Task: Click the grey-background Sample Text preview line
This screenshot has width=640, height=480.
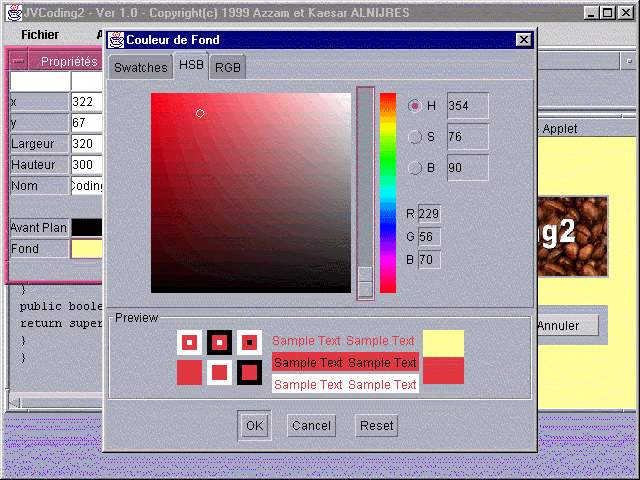Action: pos(343,341)
